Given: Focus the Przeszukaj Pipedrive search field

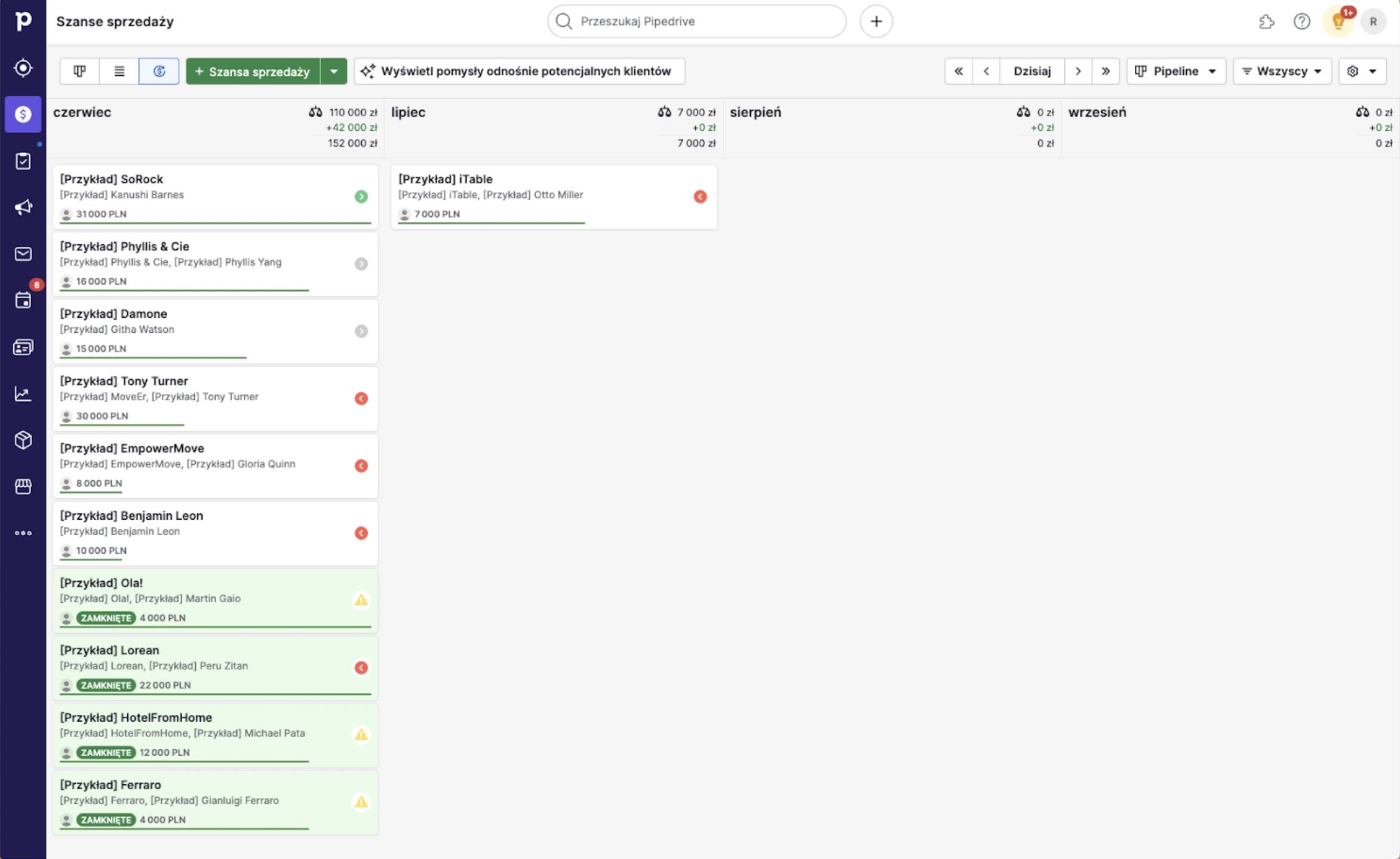Looking at the screenshot, I should 696,22.
